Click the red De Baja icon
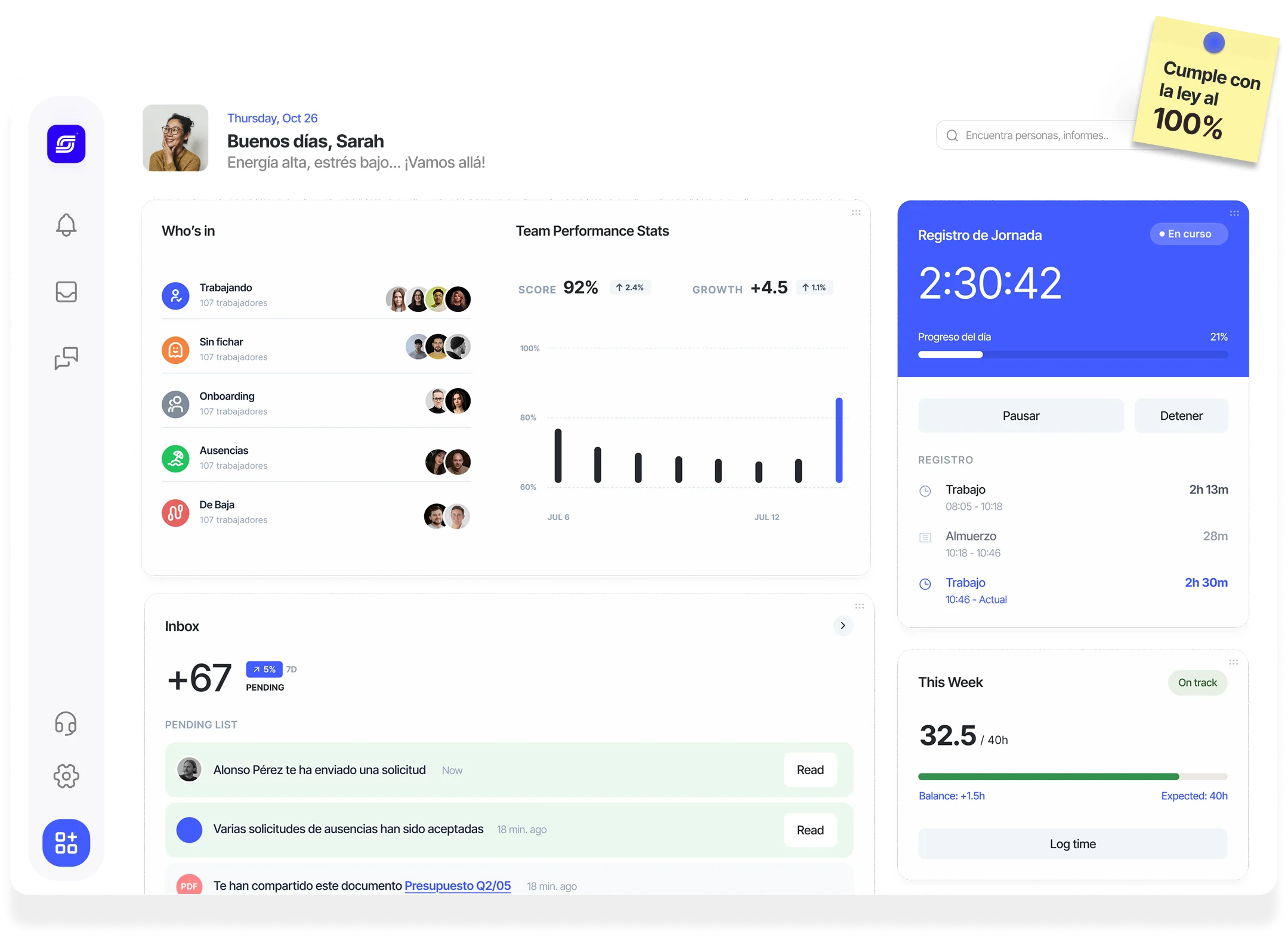The height and width of the screenshot is (937, 1288). 175,512
